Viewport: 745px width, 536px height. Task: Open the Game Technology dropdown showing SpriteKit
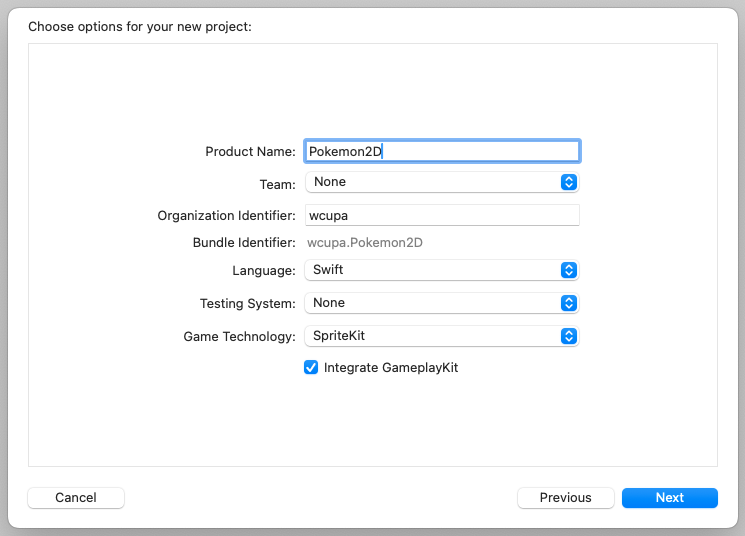point(430,336)
